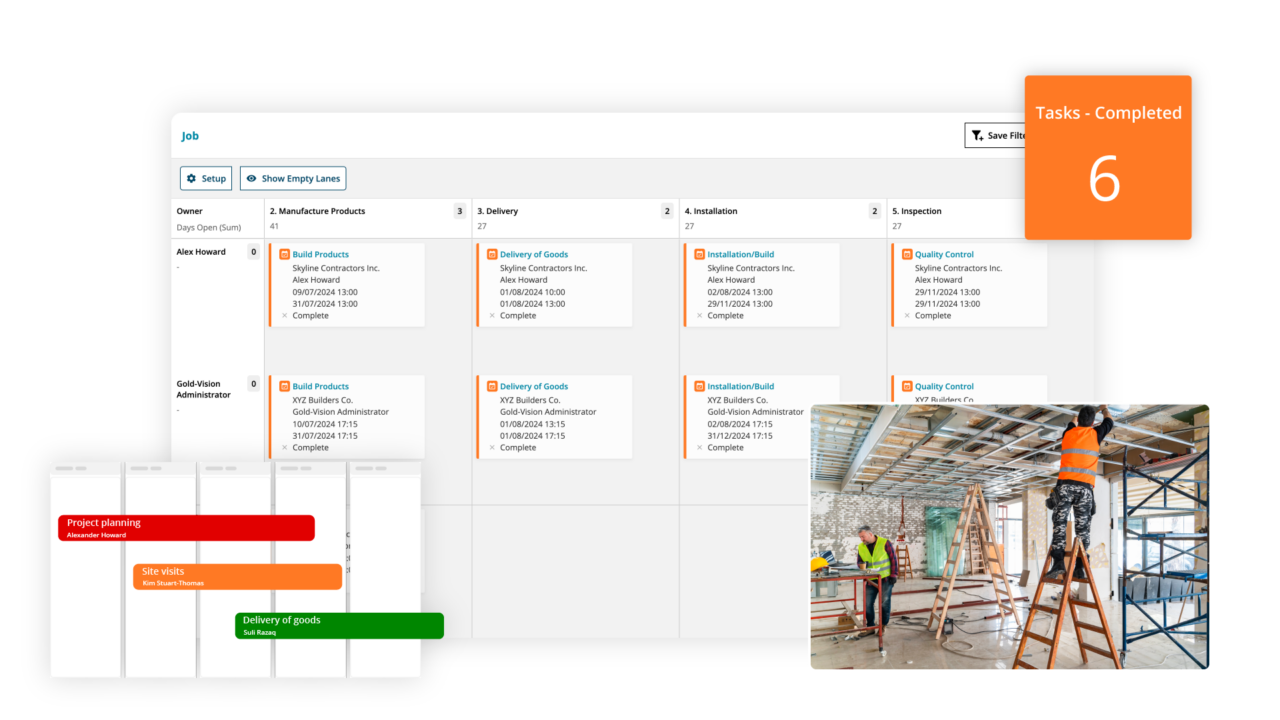The width and height of the screenshot is (1280, 720).
Task: Click the Owner header label
Action: [190, 212]
